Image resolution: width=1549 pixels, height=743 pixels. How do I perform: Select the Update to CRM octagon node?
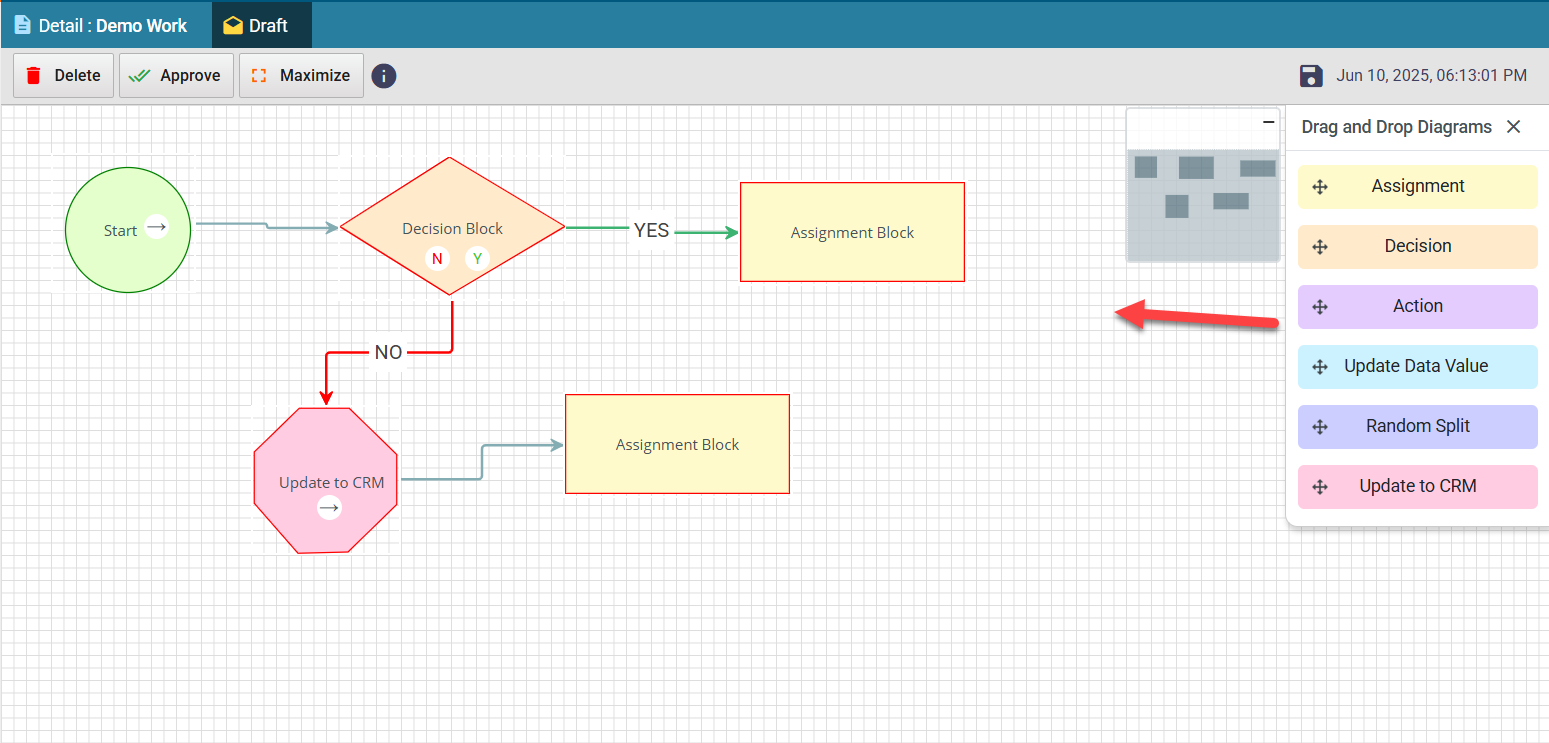click(x=326, y=480)
